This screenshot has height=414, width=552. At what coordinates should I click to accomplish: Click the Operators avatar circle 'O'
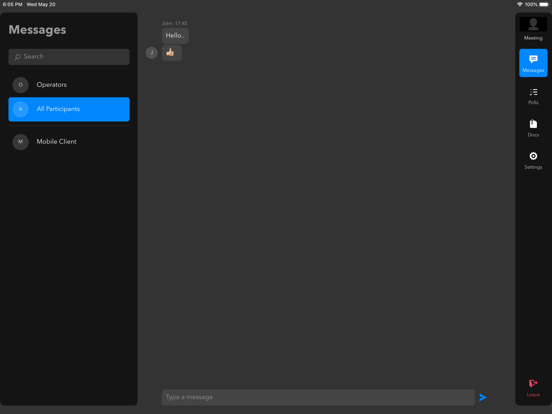click(20, 85)
